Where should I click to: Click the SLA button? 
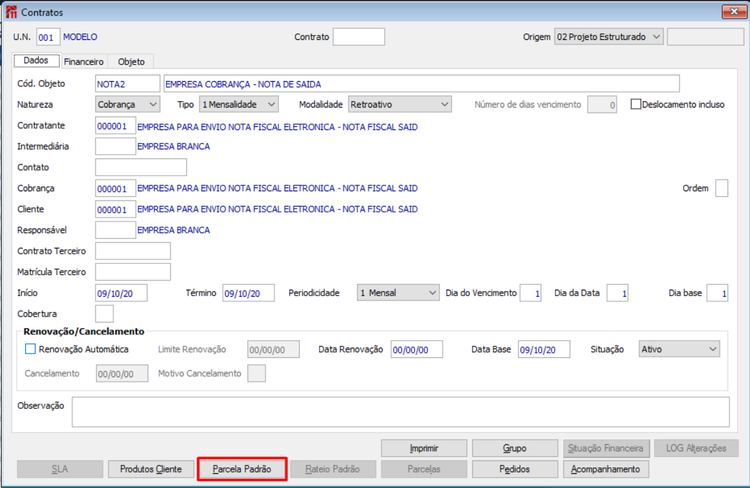(60, 469)
